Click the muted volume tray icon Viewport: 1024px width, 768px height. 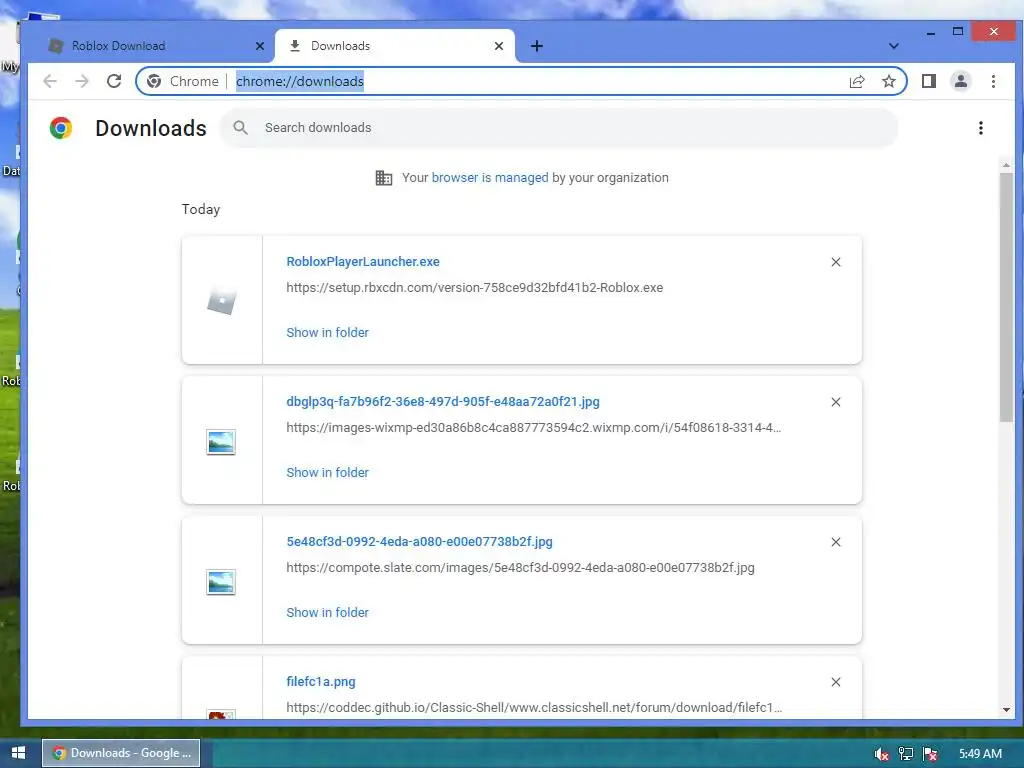coord(882,754)
